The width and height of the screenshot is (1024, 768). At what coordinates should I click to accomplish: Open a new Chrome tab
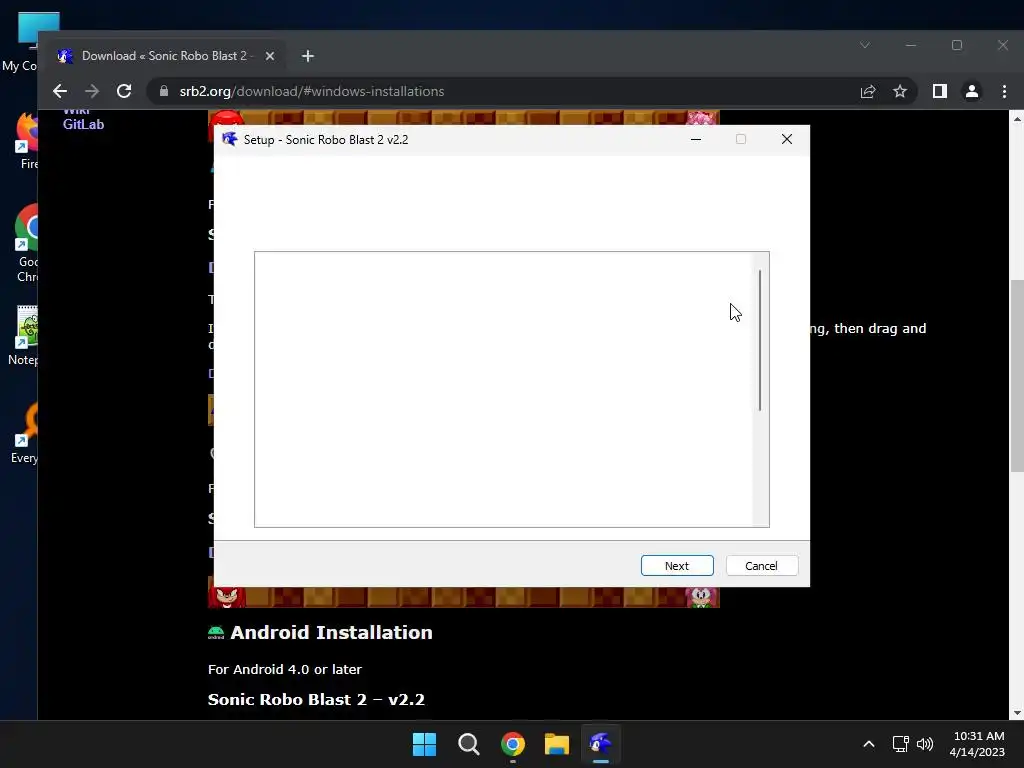(x=308, y=56)
